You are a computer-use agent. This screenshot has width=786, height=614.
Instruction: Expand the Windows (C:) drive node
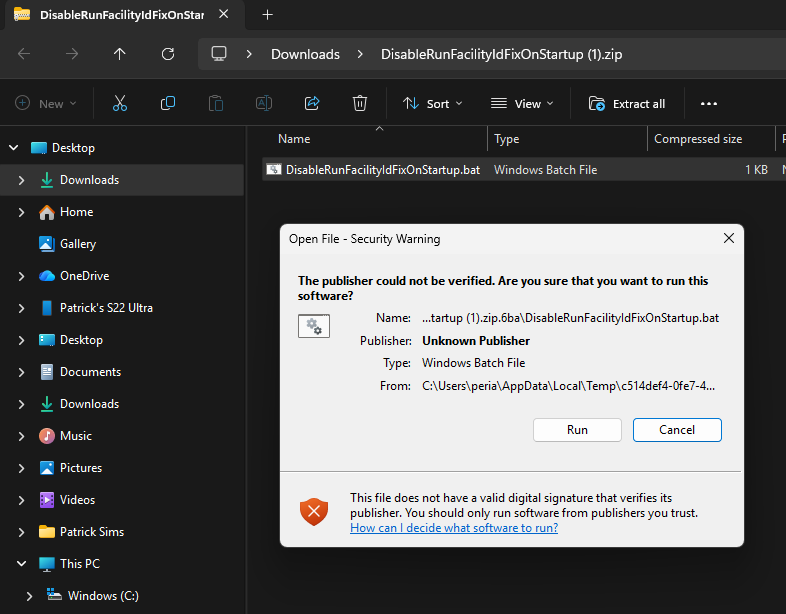(x=29, y=596)
